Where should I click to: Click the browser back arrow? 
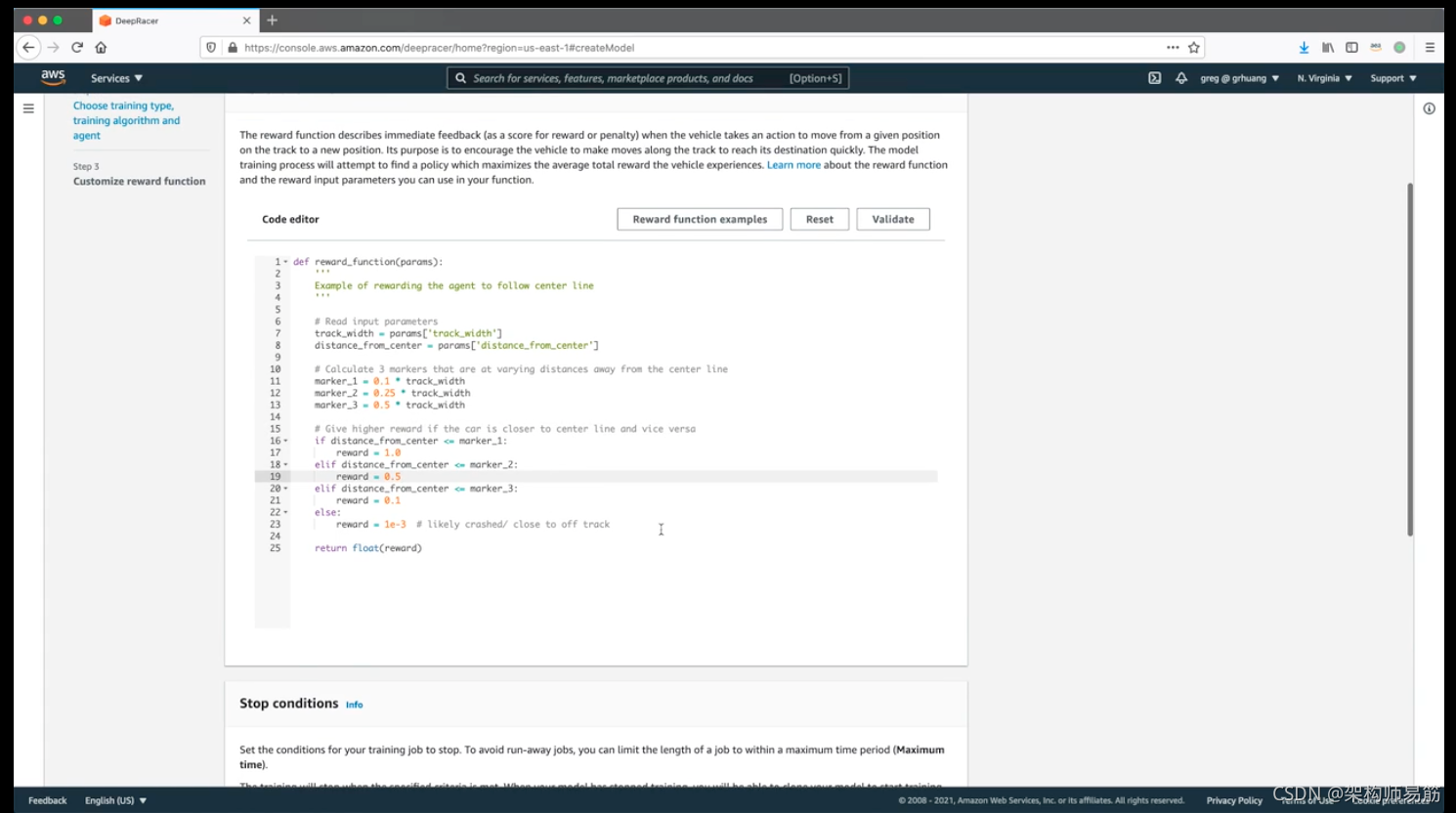[28, 47]
